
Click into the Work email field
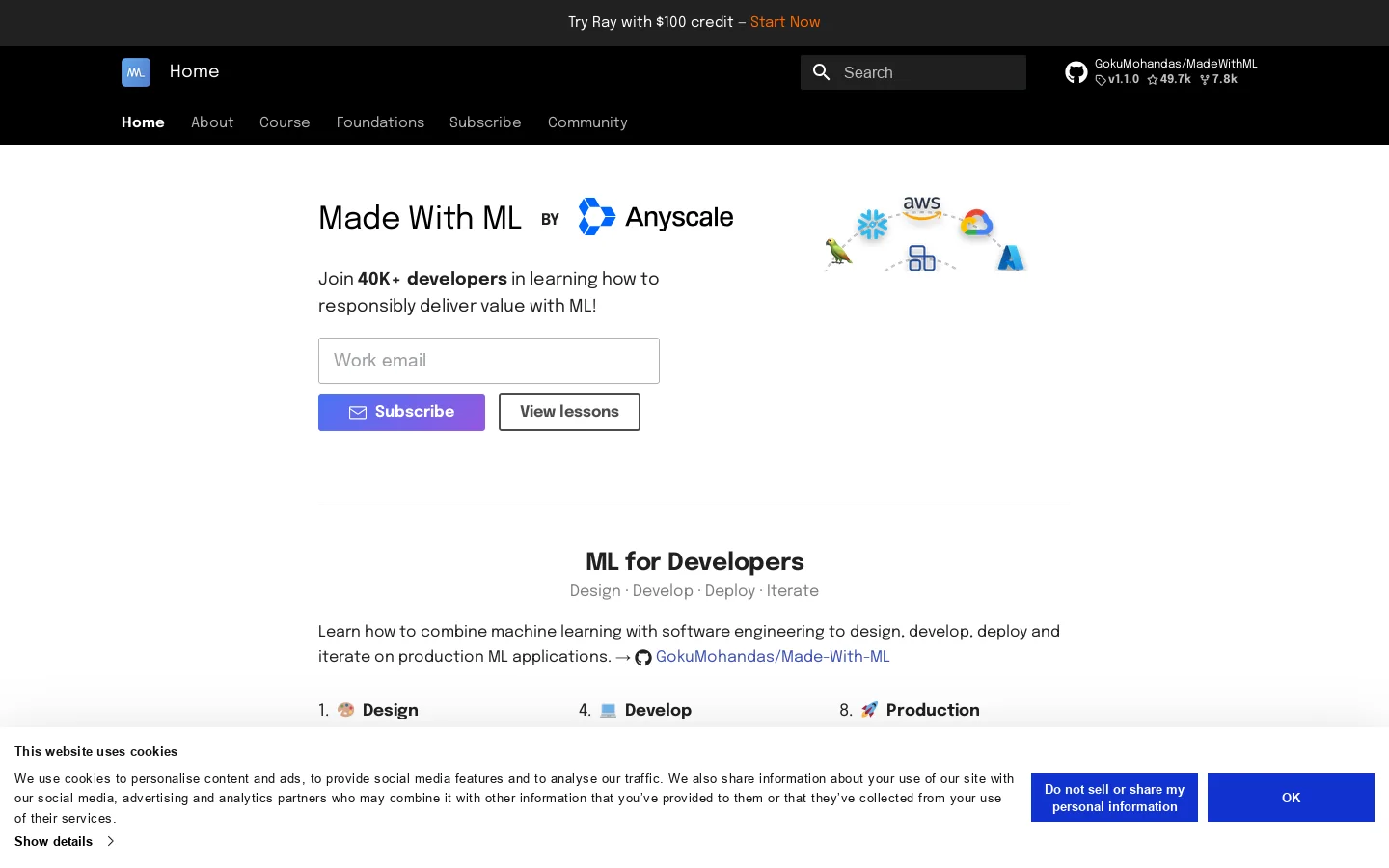[x=489, y=361]
